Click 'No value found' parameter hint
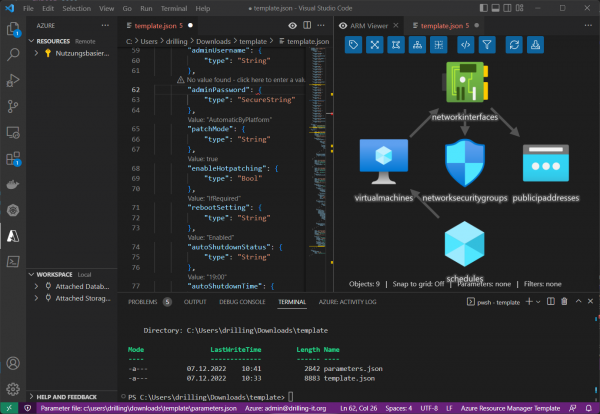Viewport: 600px width, 414px height. 241,80
